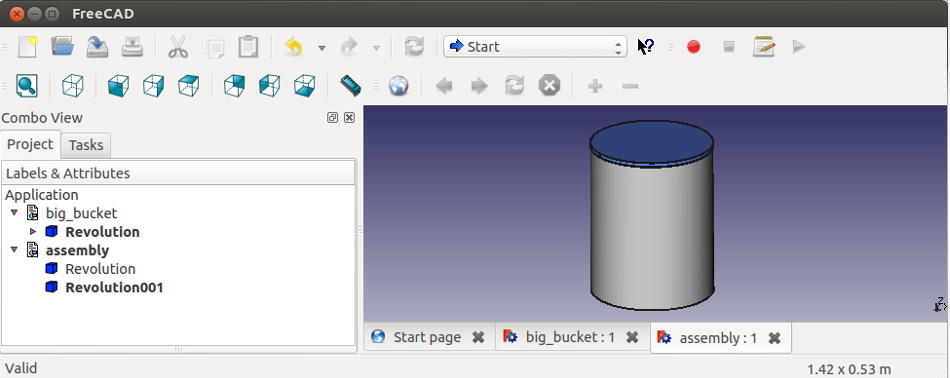Zoom in with plus icon

tap(595, 86)
